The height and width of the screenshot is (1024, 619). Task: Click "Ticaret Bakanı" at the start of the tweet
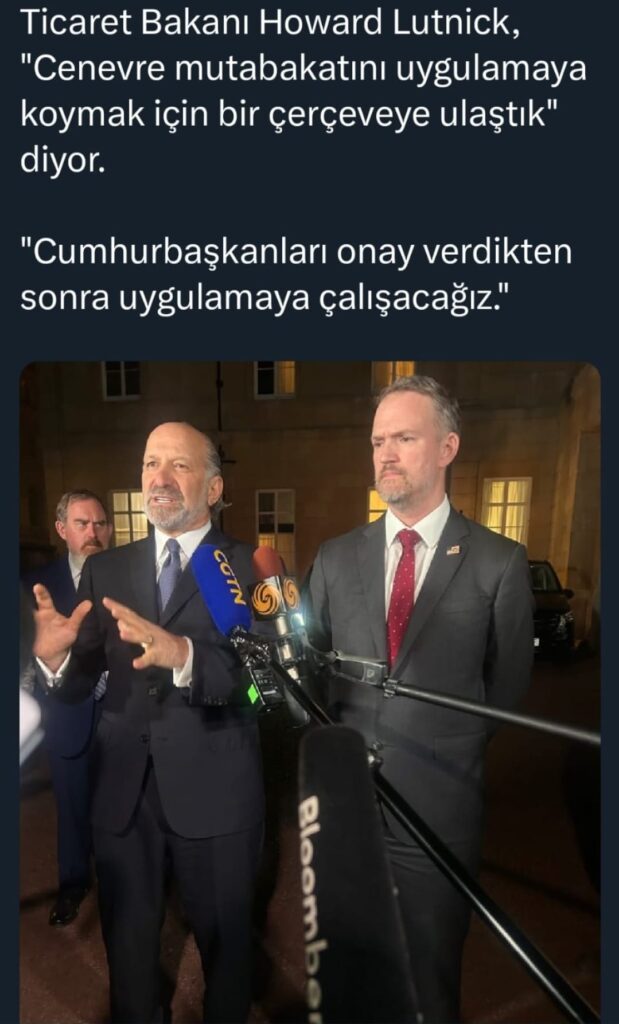tap(135, 24)
